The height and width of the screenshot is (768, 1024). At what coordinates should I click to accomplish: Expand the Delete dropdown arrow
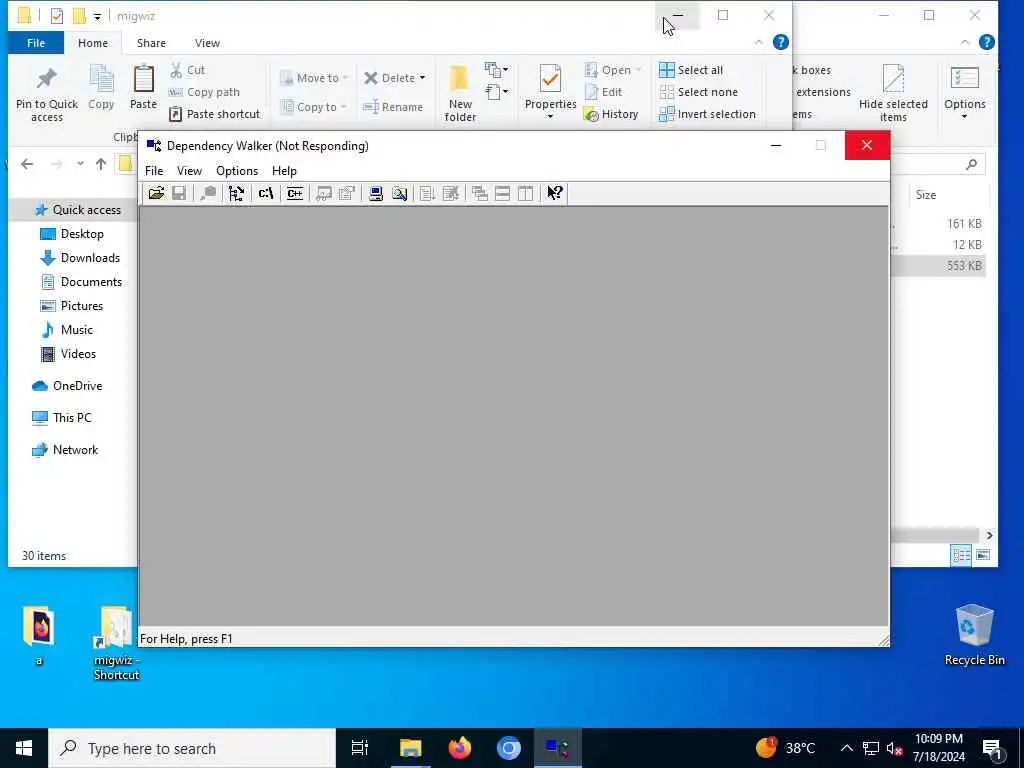click(x=423, y=78)
